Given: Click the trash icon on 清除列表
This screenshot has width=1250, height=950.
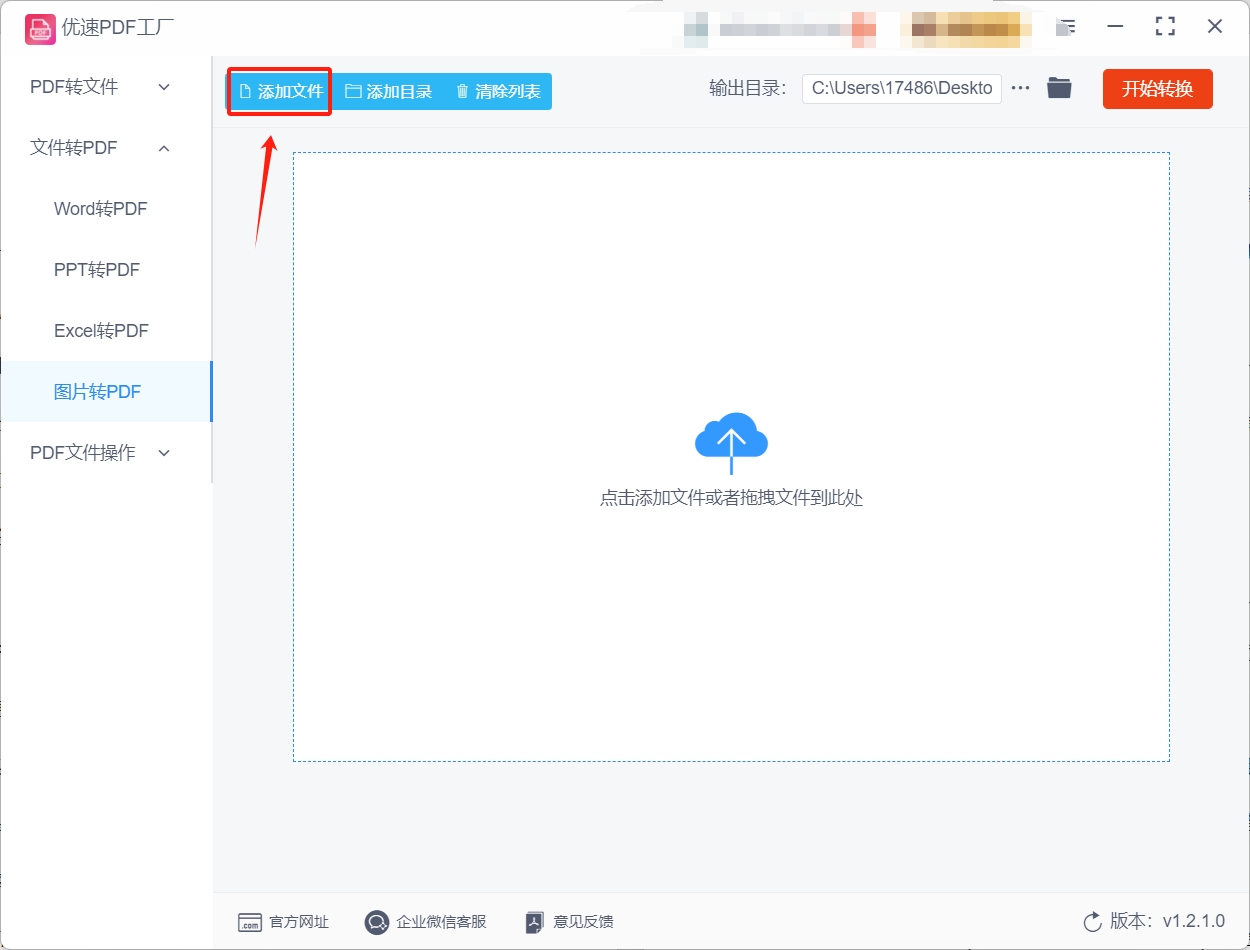Looking at the screenshot, I should coord(461,90).
